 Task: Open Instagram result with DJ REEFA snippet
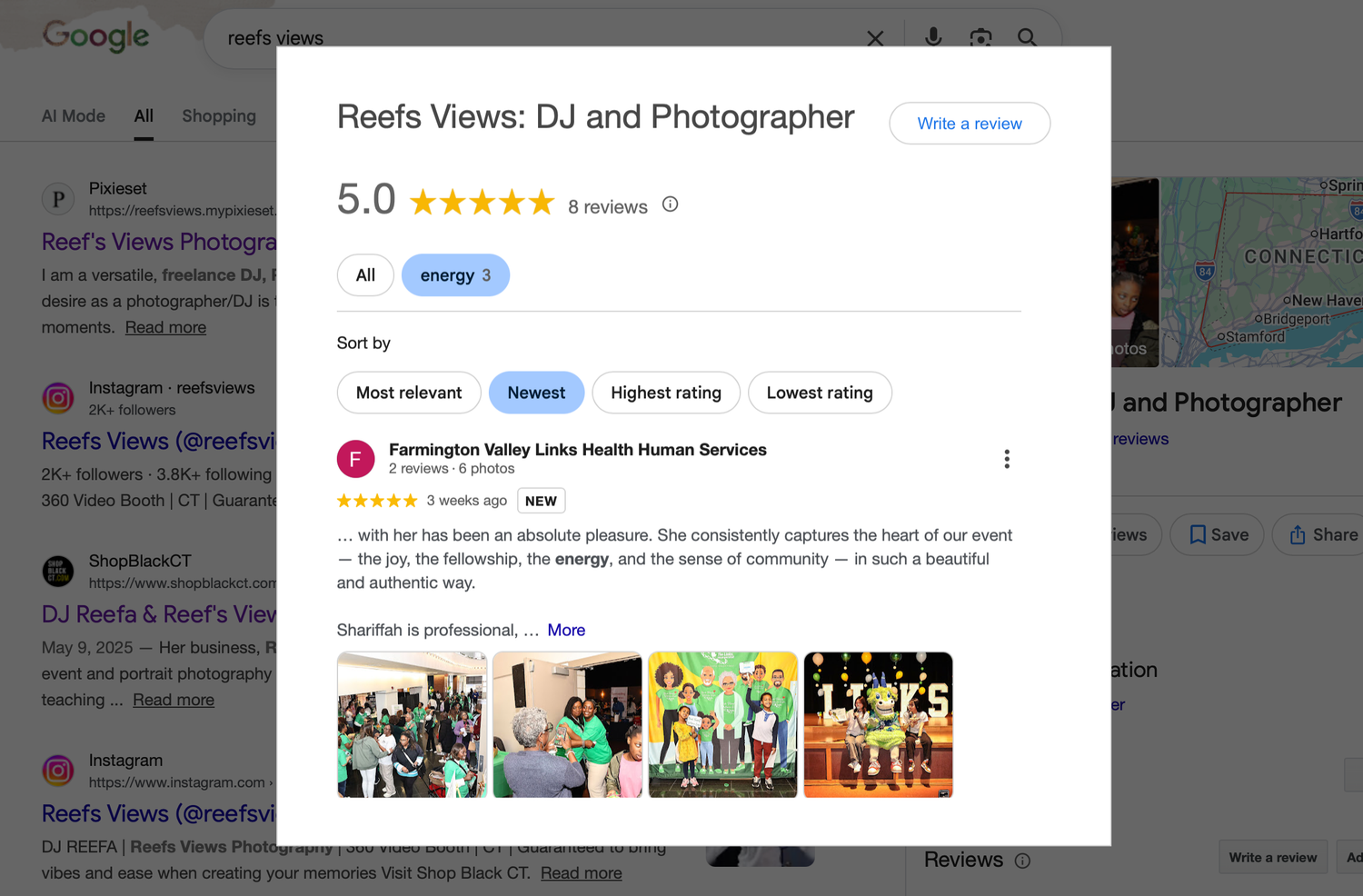(x=159, y=813)
